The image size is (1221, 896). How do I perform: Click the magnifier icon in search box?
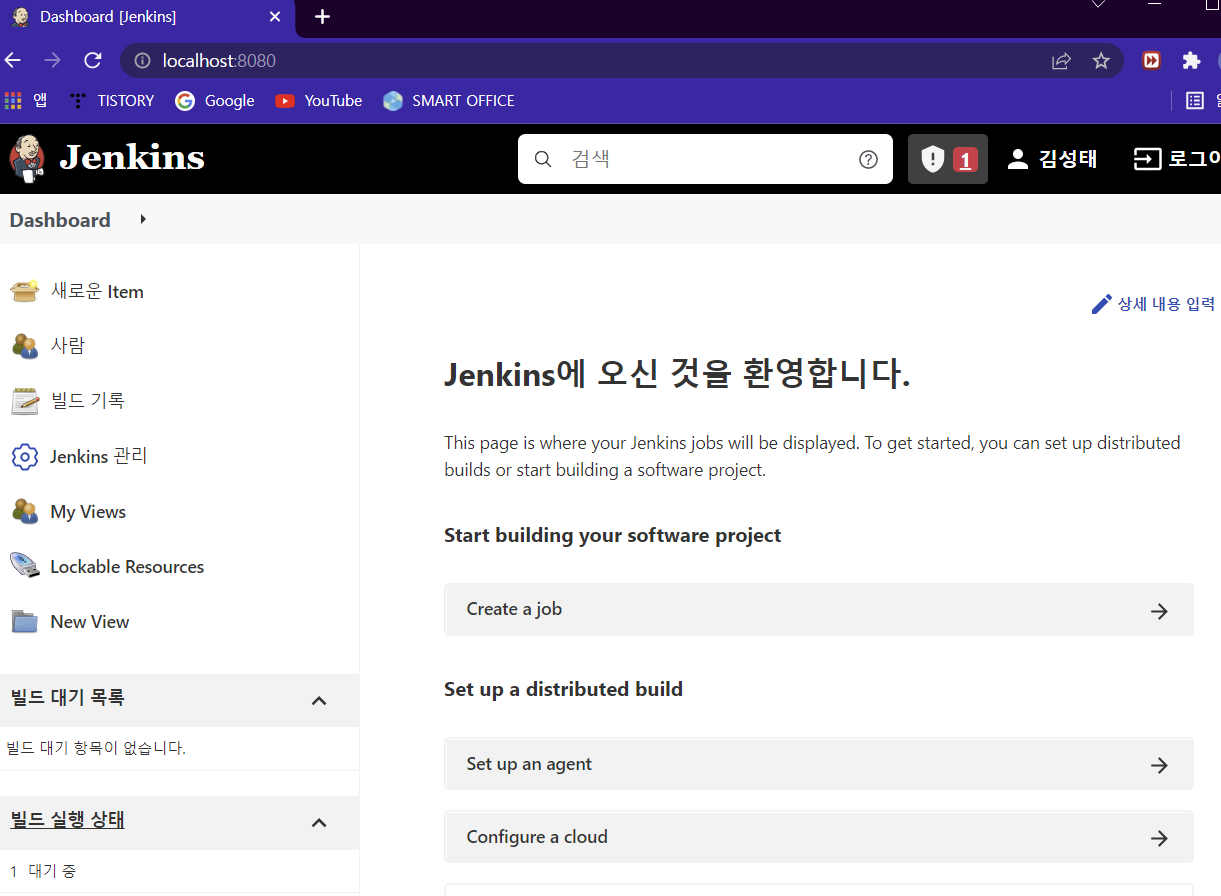[543, 159]
